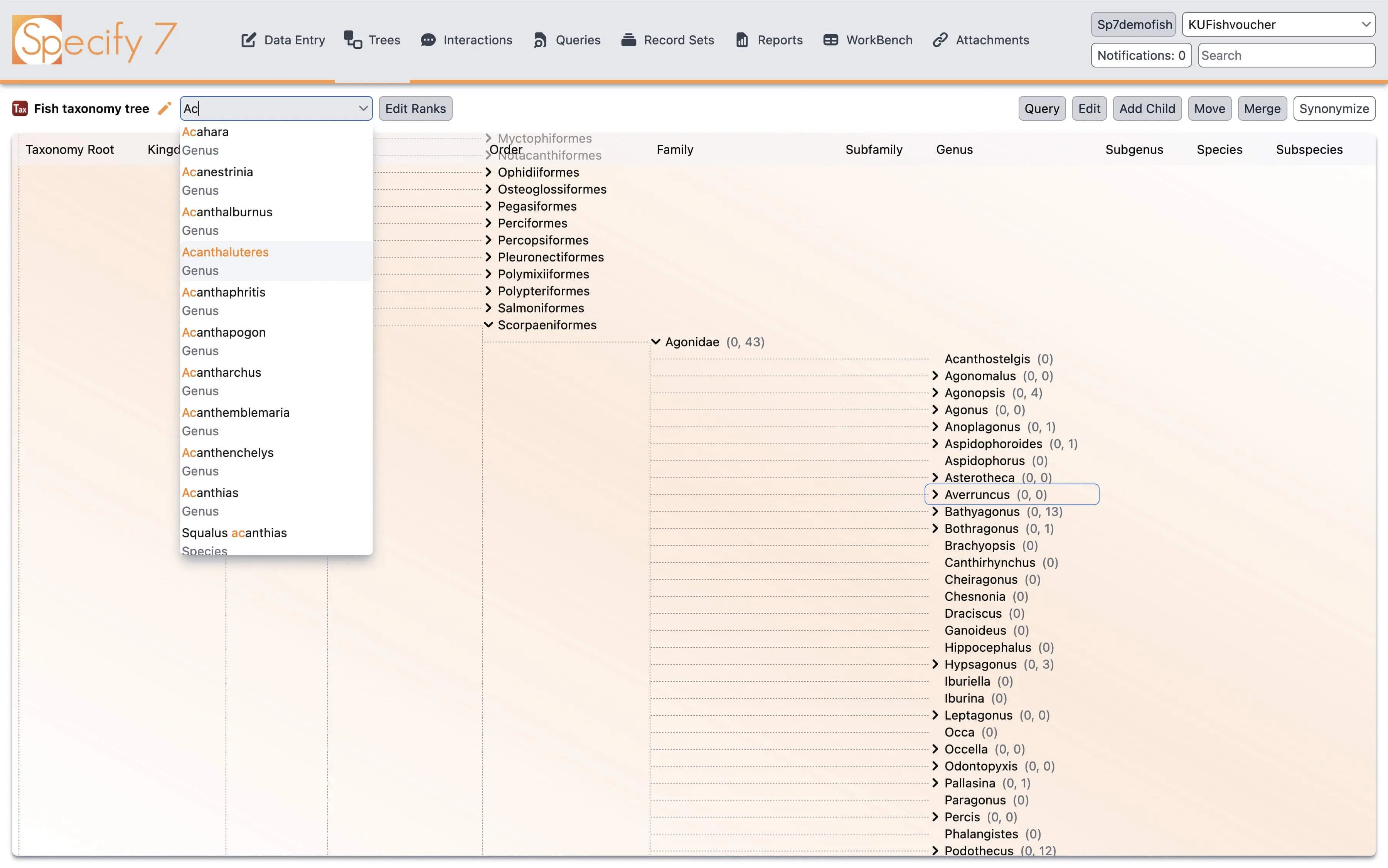Click the Trees hierarchy icon
The image size is (1388, 868).
[352, 40]
